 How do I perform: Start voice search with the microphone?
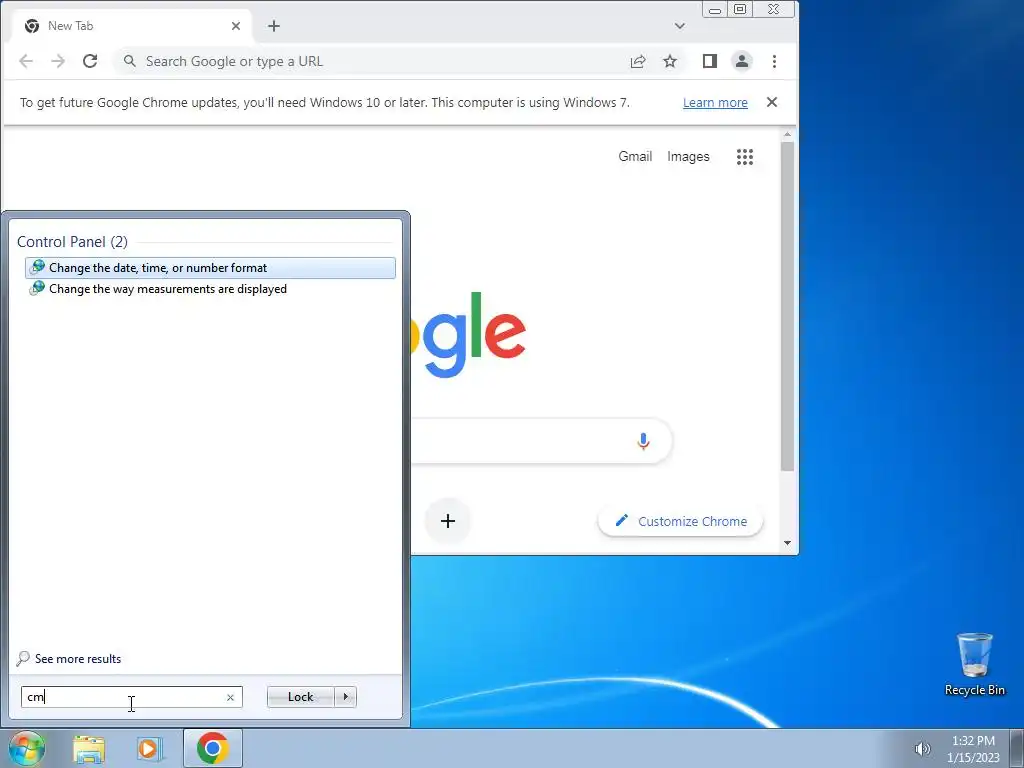[x=643, y=441]
